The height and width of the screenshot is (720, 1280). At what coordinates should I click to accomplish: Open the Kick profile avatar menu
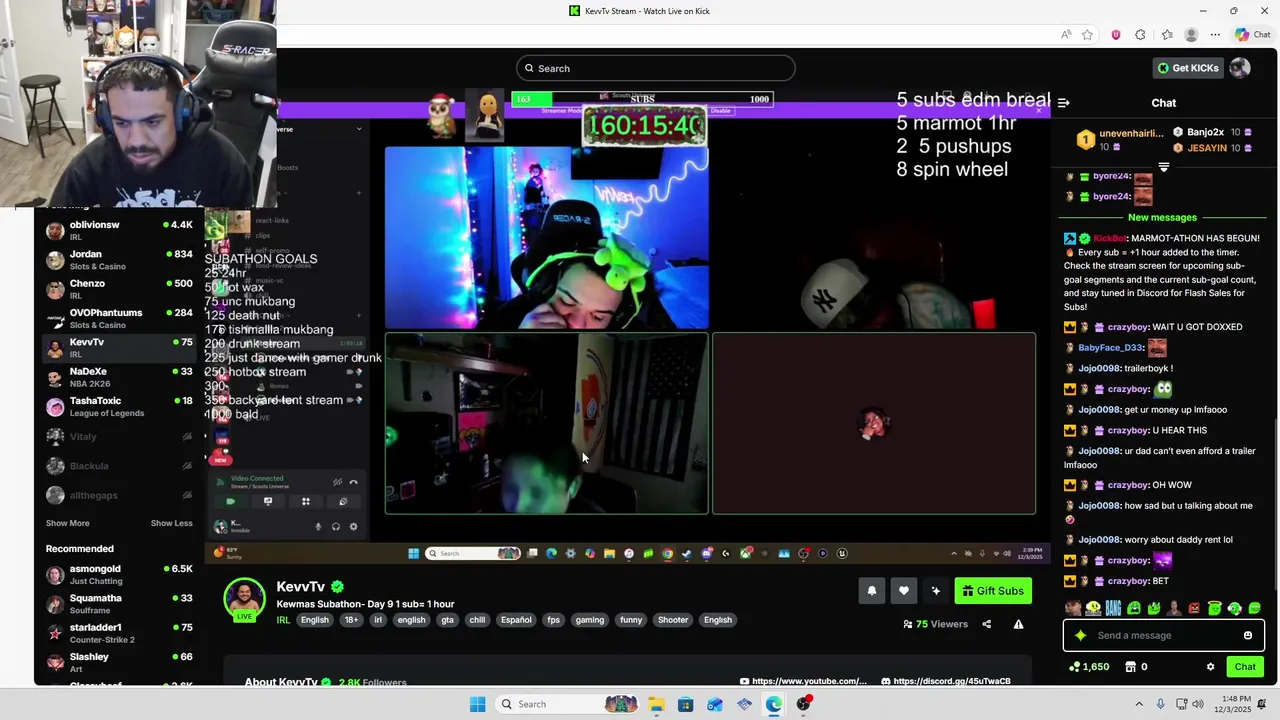pyautogui.click(x=1240, y=68)
